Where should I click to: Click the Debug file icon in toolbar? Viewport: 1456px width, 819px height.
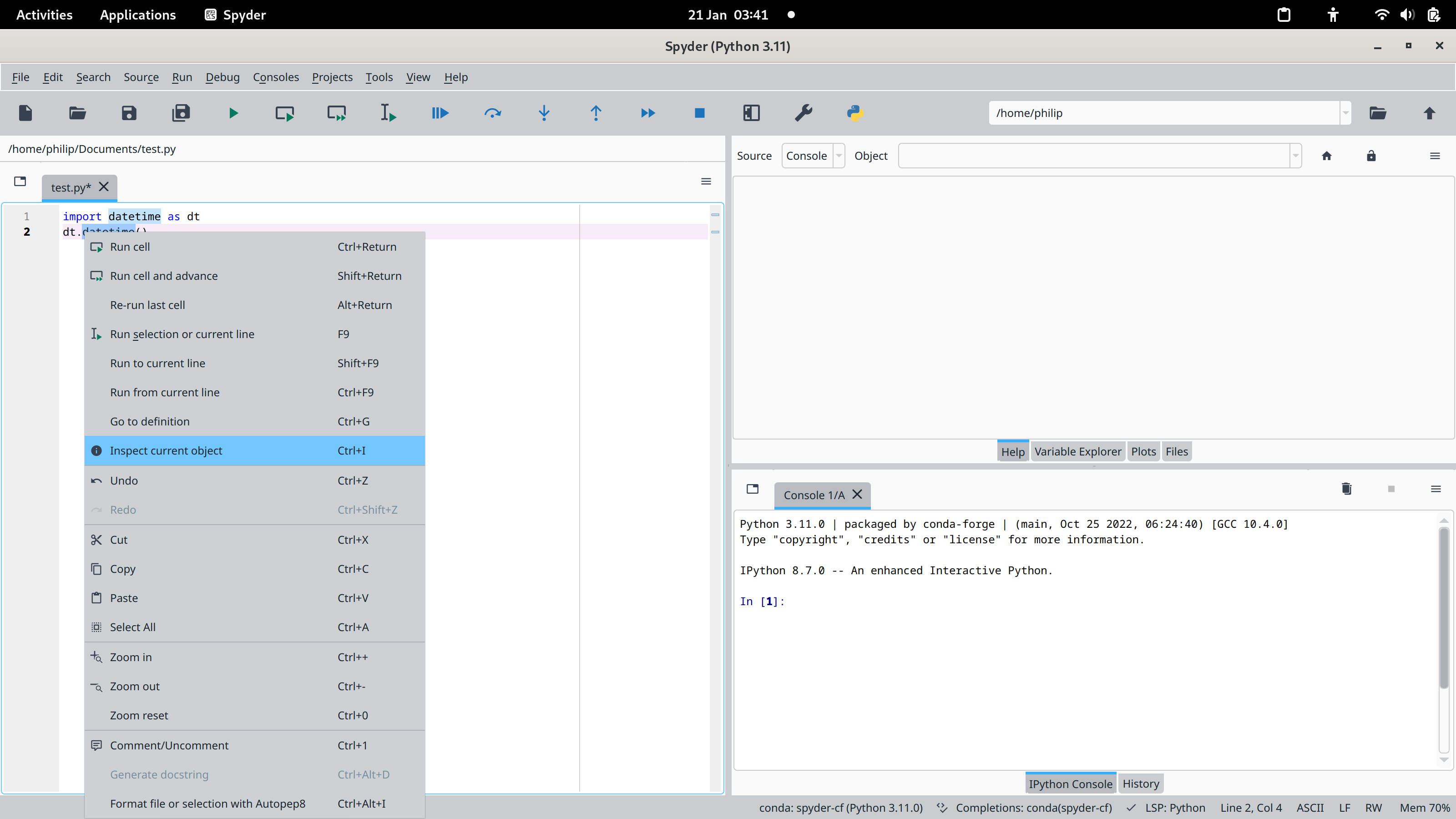coord(440,113)
